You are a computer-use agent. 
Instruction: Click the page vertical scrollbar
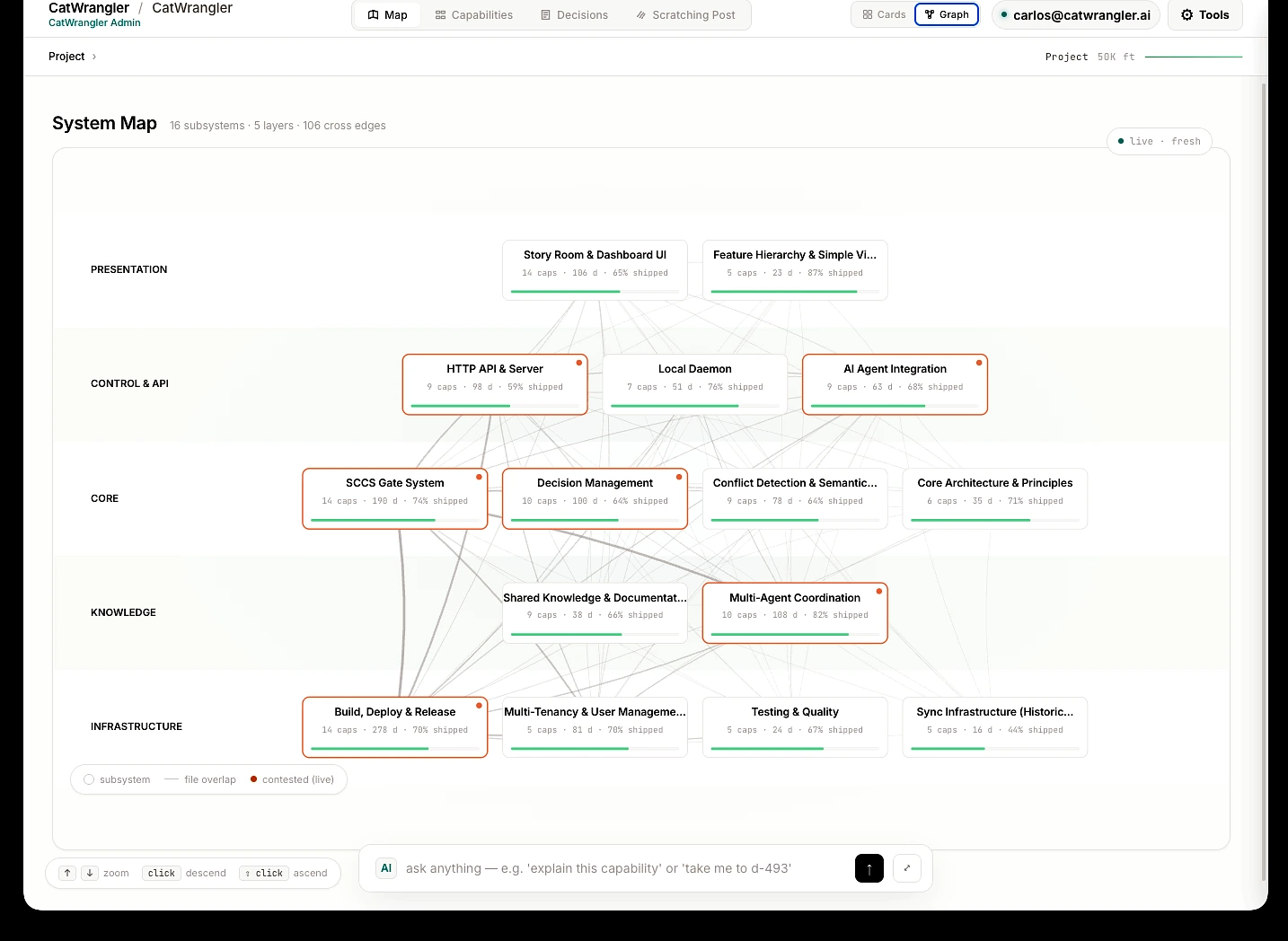pyautogui.click(x=1264, y=481)
